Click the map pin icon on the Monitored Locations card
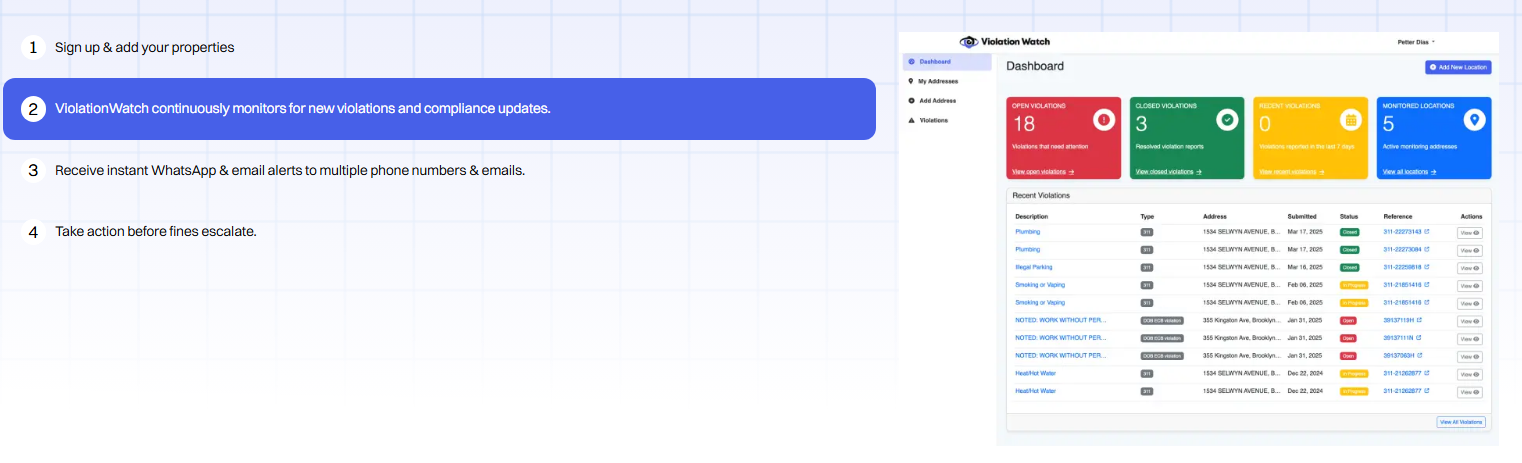This screenshot has height=463, width=1522. pyautogui.click(x=1474, y=120)
